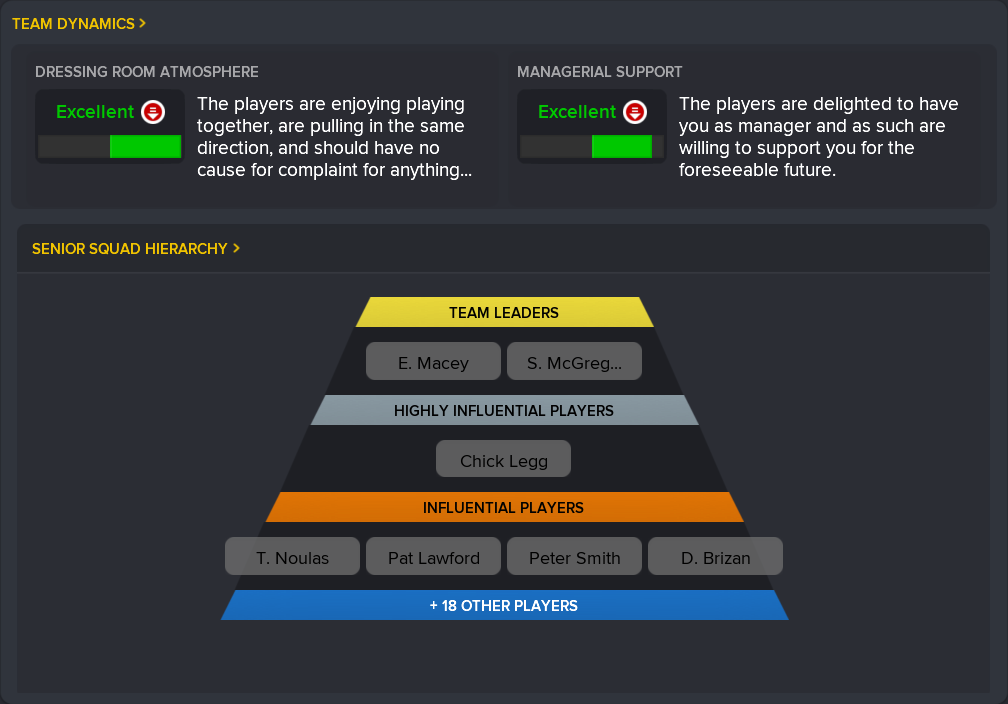Select T. Noulas in Influential Players

pyautogui.click(x=292, y=556)
